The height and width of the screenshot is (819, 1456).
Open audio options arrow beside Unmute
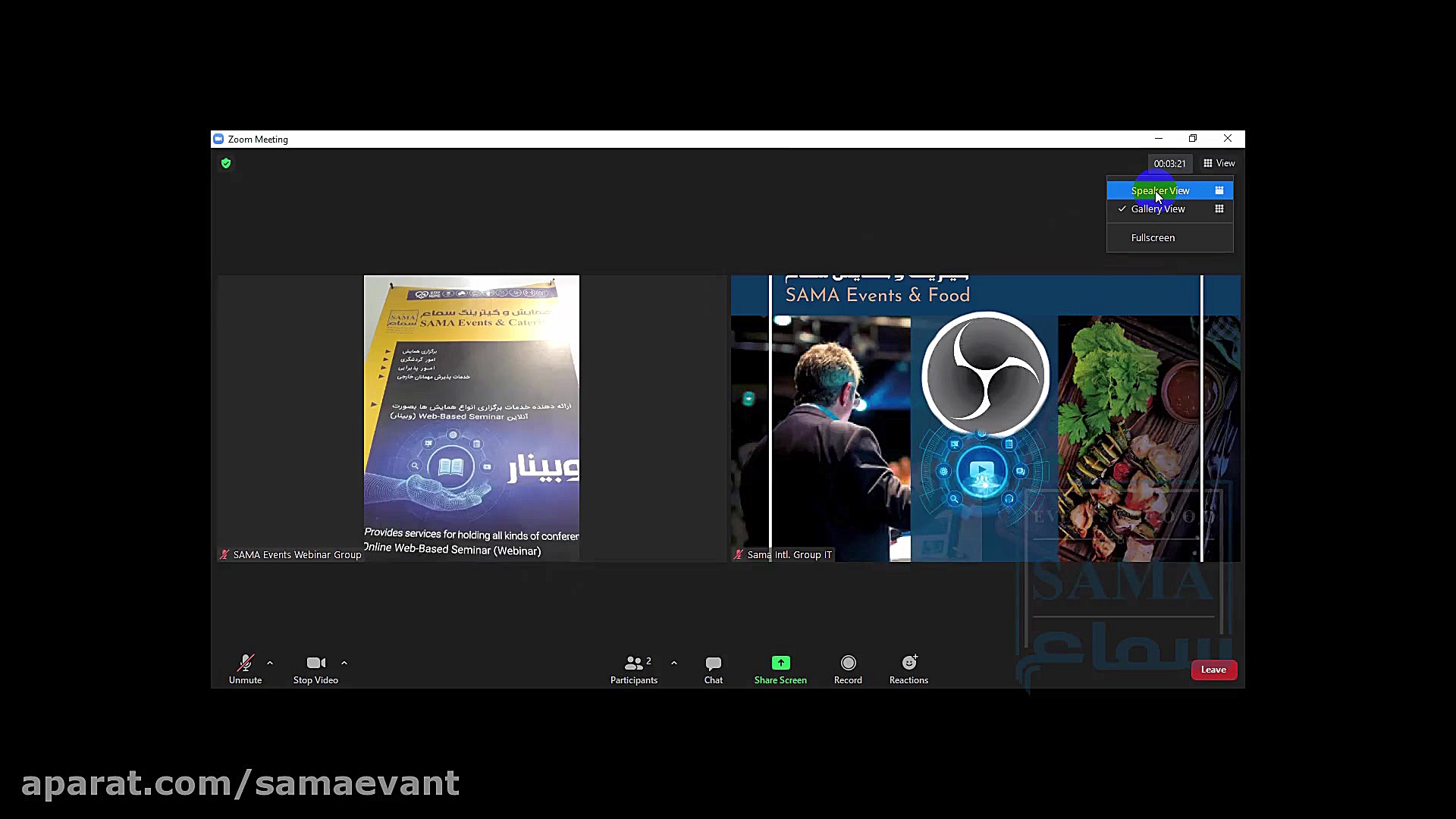click(x=270, y=663)
